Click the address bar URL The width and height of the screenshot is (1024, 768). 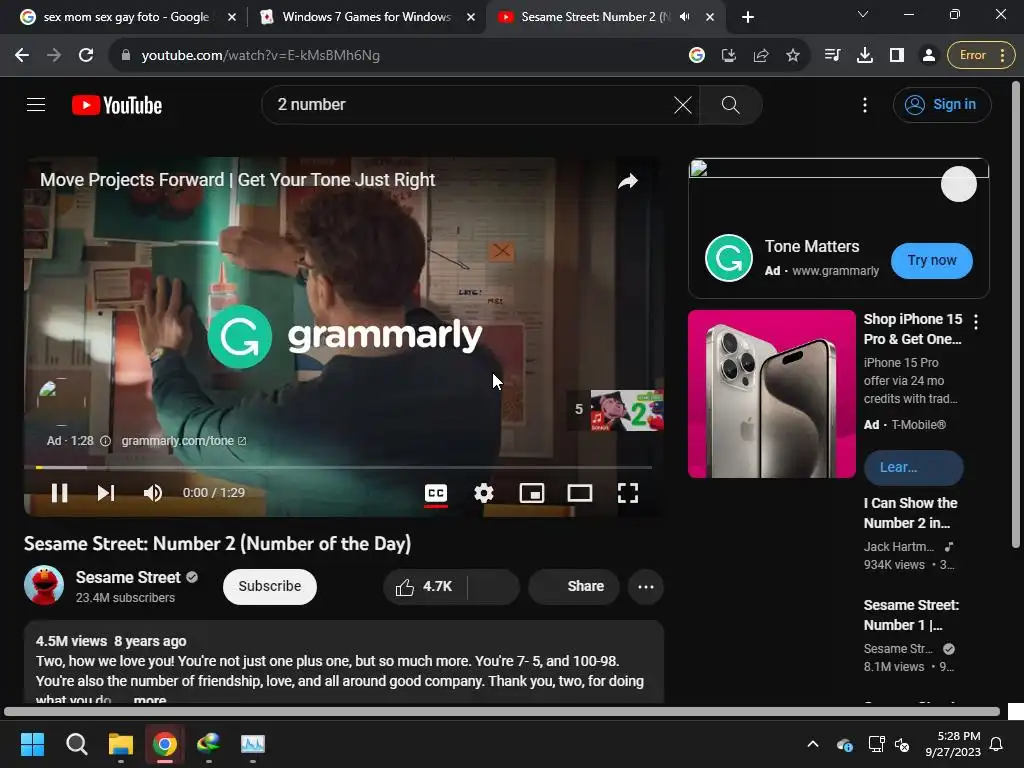pyautogui.click(x=261, y=56)
